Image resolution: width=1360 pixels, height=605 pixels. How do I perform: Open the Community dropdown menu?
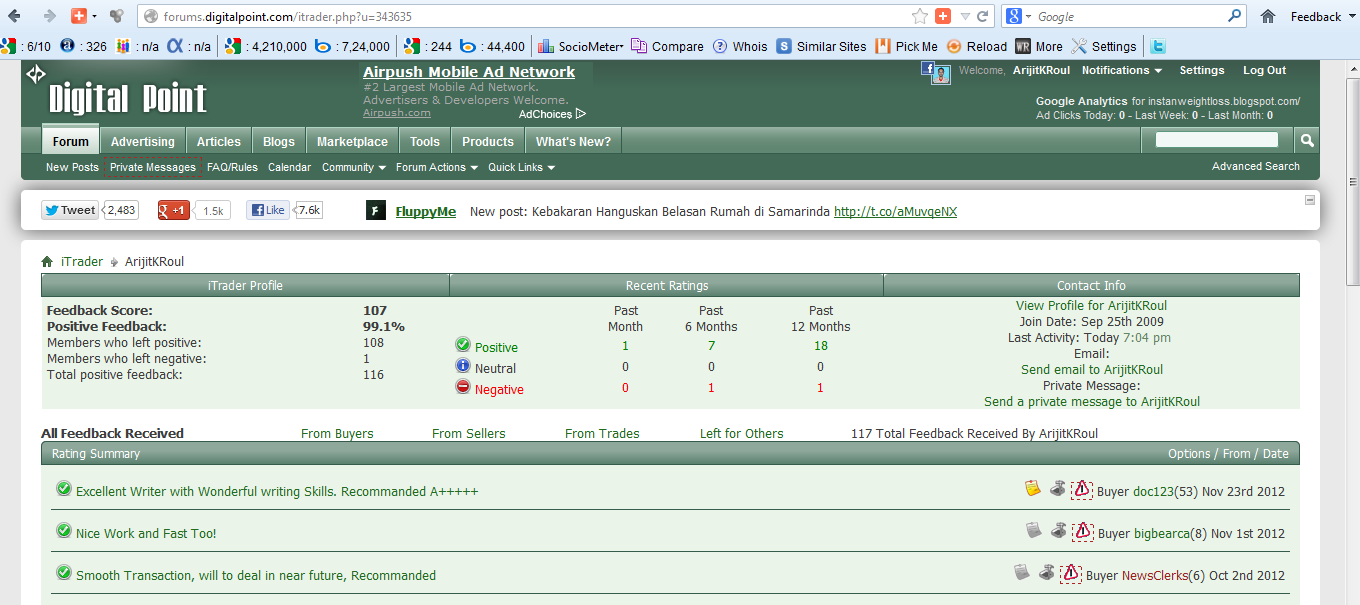354,168
